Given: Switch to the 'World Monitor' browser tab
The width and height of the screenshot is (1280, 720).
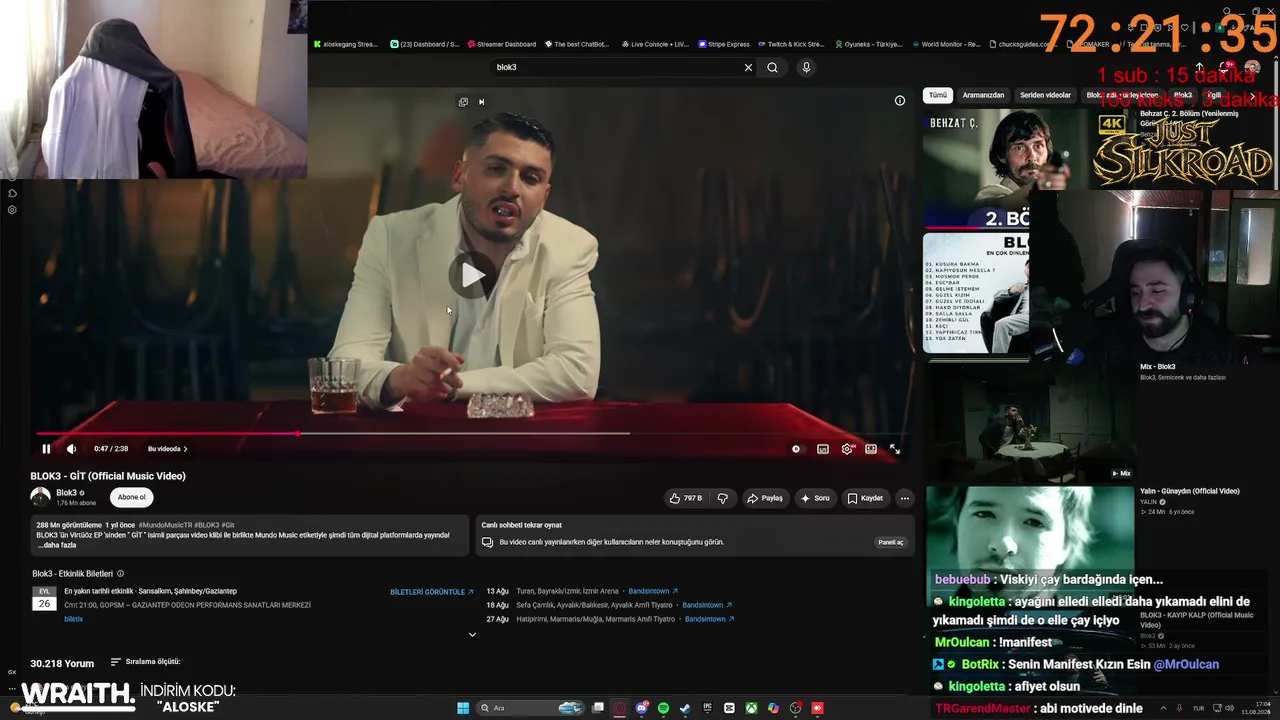Looking at the screenshot, I should [946, 44].
